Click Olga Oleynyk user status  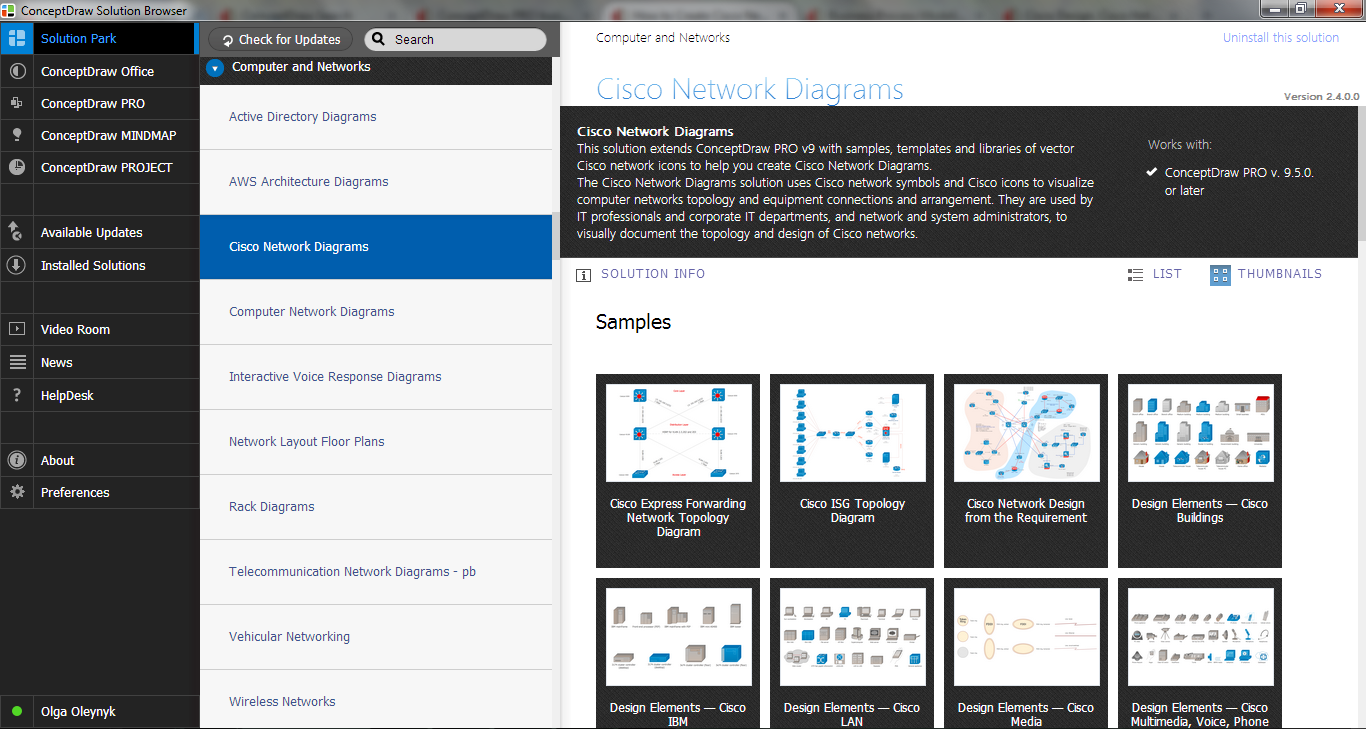pyautogui.click(x=78, y=712)
